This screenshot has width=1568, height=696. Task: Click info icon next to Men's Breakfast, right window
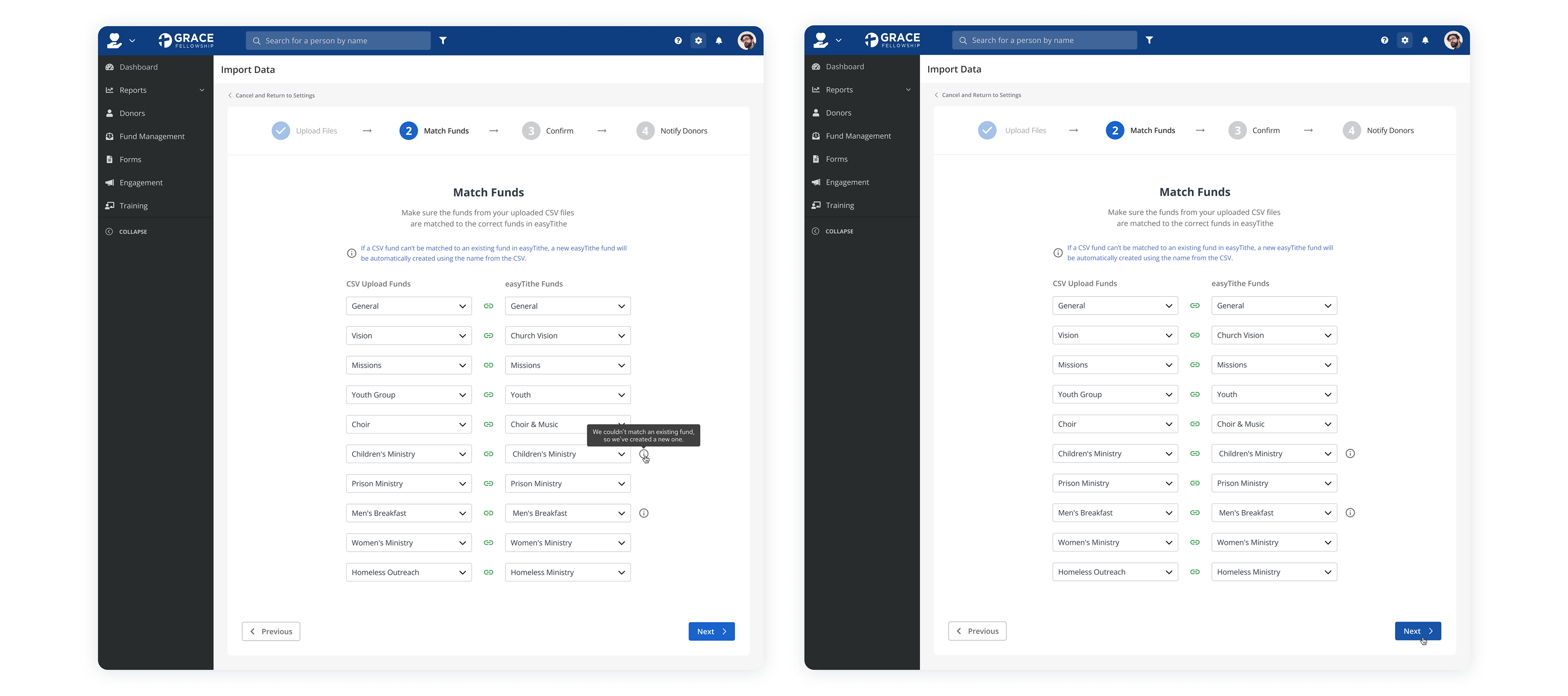coord(1350,513)
